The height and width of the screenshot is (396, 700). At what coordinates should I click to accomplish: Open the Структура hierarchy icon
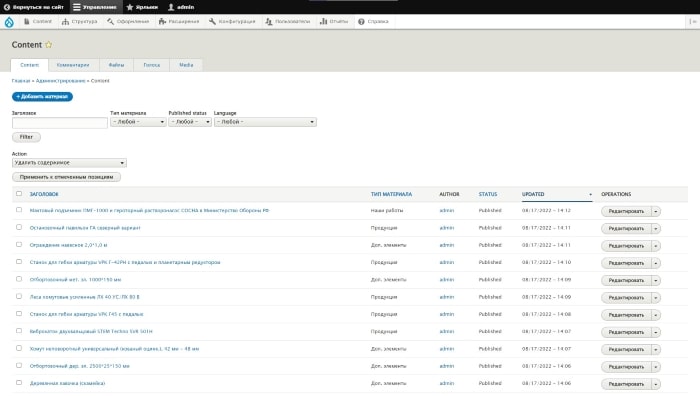(x=65, y=21)
